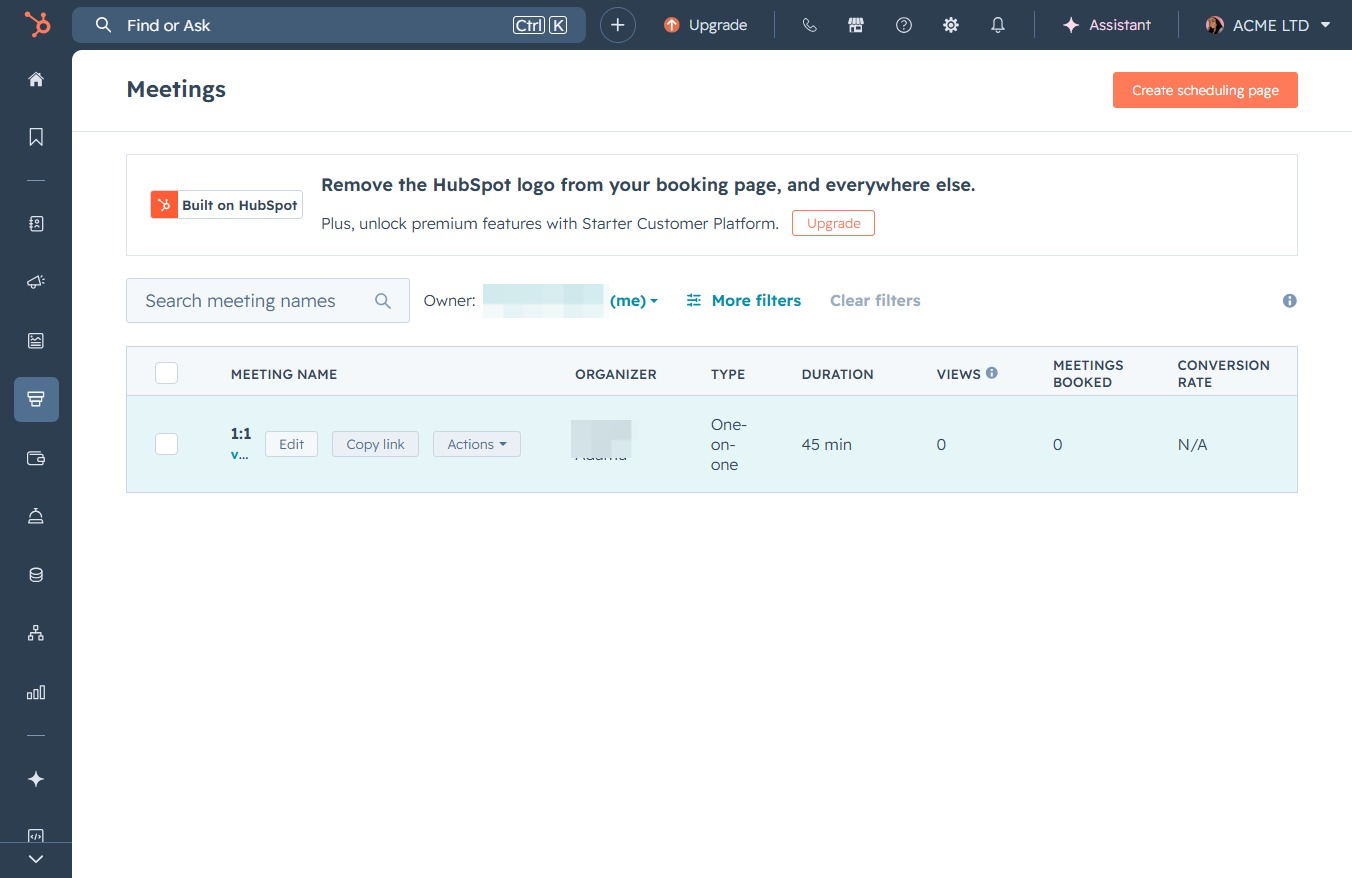
Task: Click the MEETING NAME column header
Action: [x=284, y=374]
